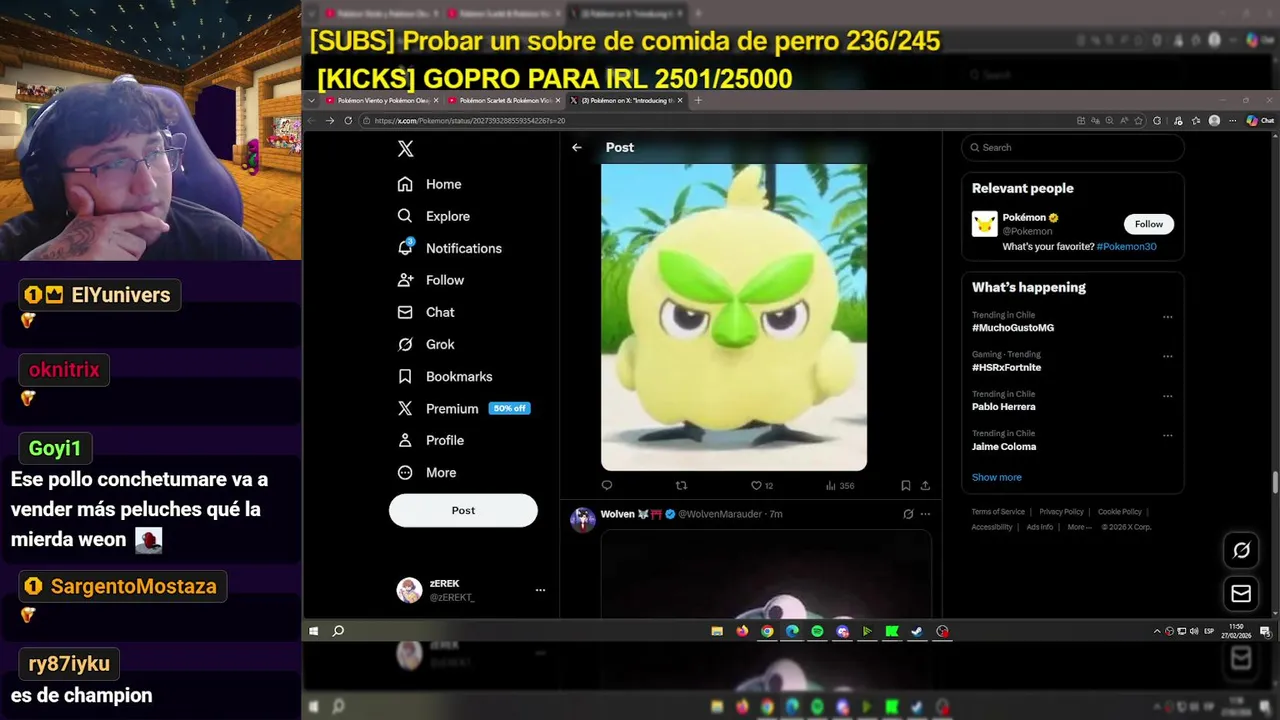
Task: Open Profile in X sidebar
Action: pos(431,440)
